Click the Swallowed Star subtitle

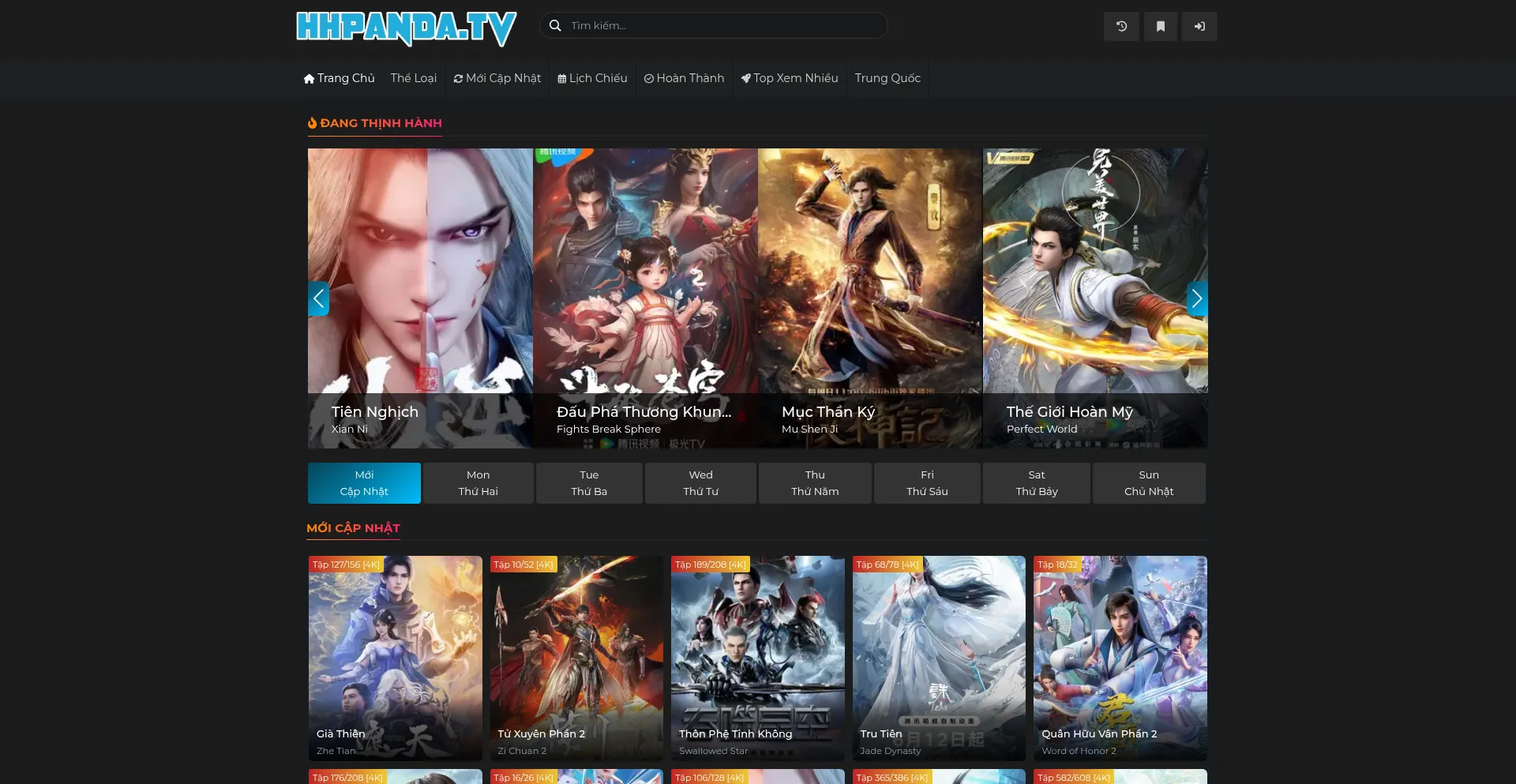click(714, 751)
